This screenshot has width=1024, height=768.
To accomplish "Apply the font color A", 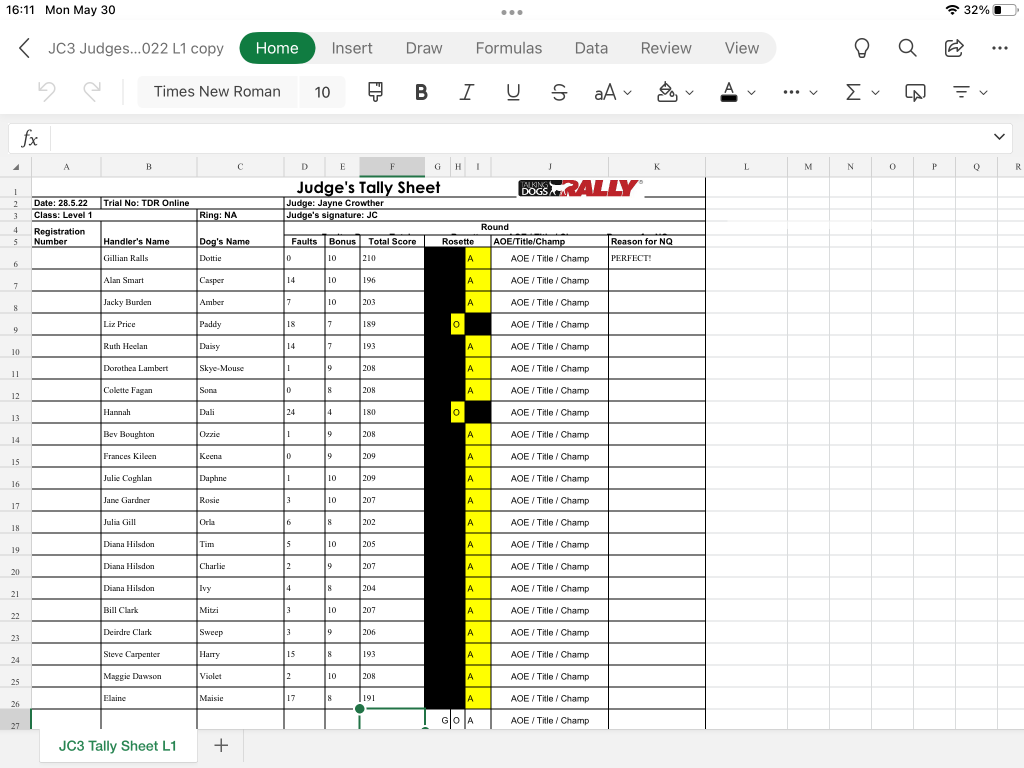I will pyautogui.click(x=729, y=92).
